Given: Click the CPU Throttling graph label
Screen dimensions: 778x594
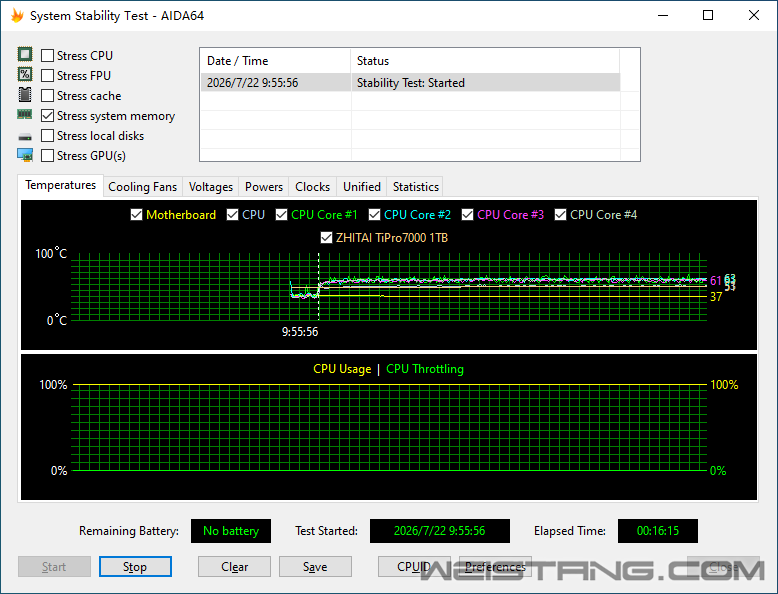Looking at the screenshot, I should [425, 369].
